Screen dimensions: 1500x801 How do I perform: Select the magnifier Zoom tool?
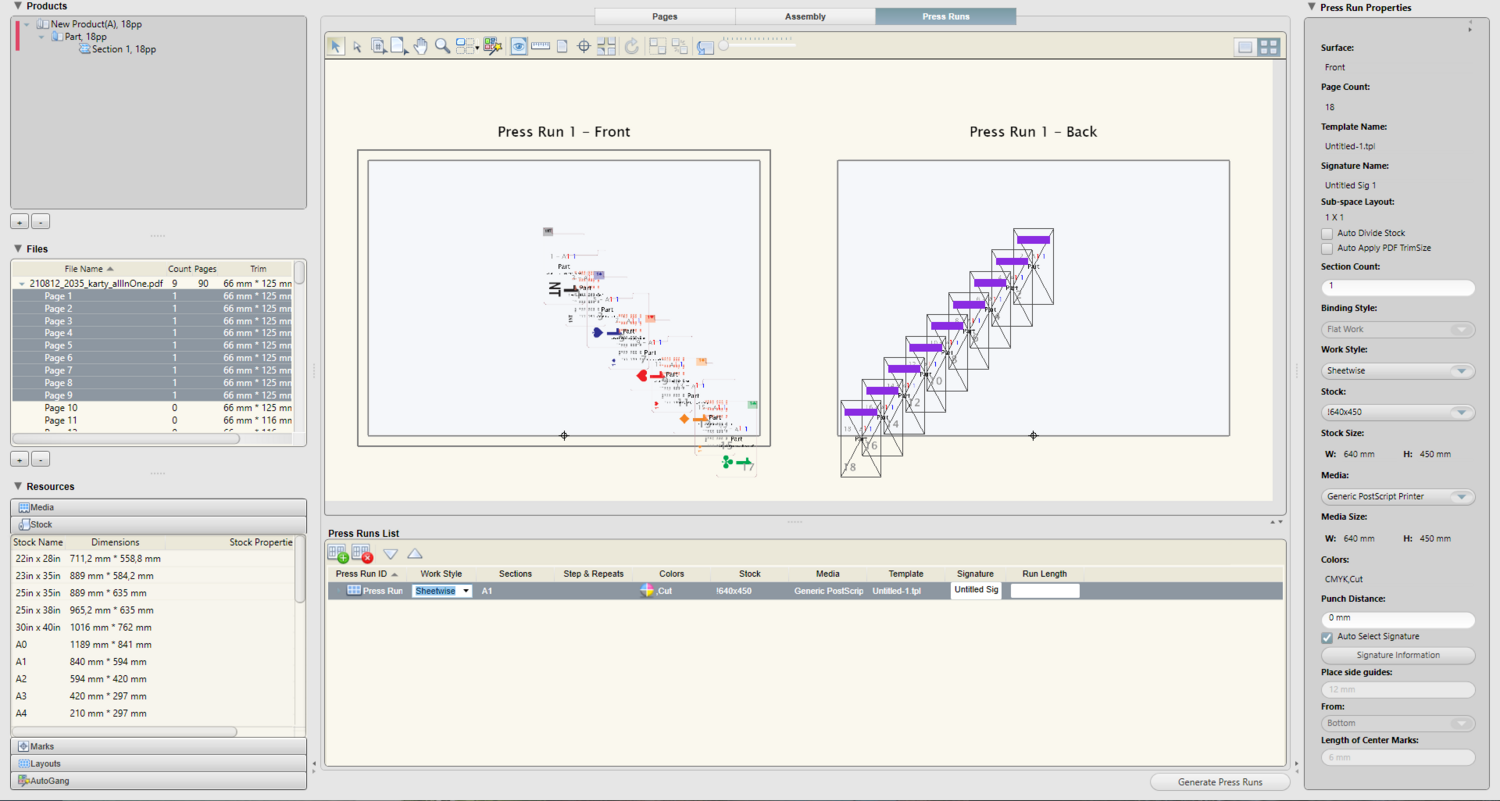coord(442,46)
